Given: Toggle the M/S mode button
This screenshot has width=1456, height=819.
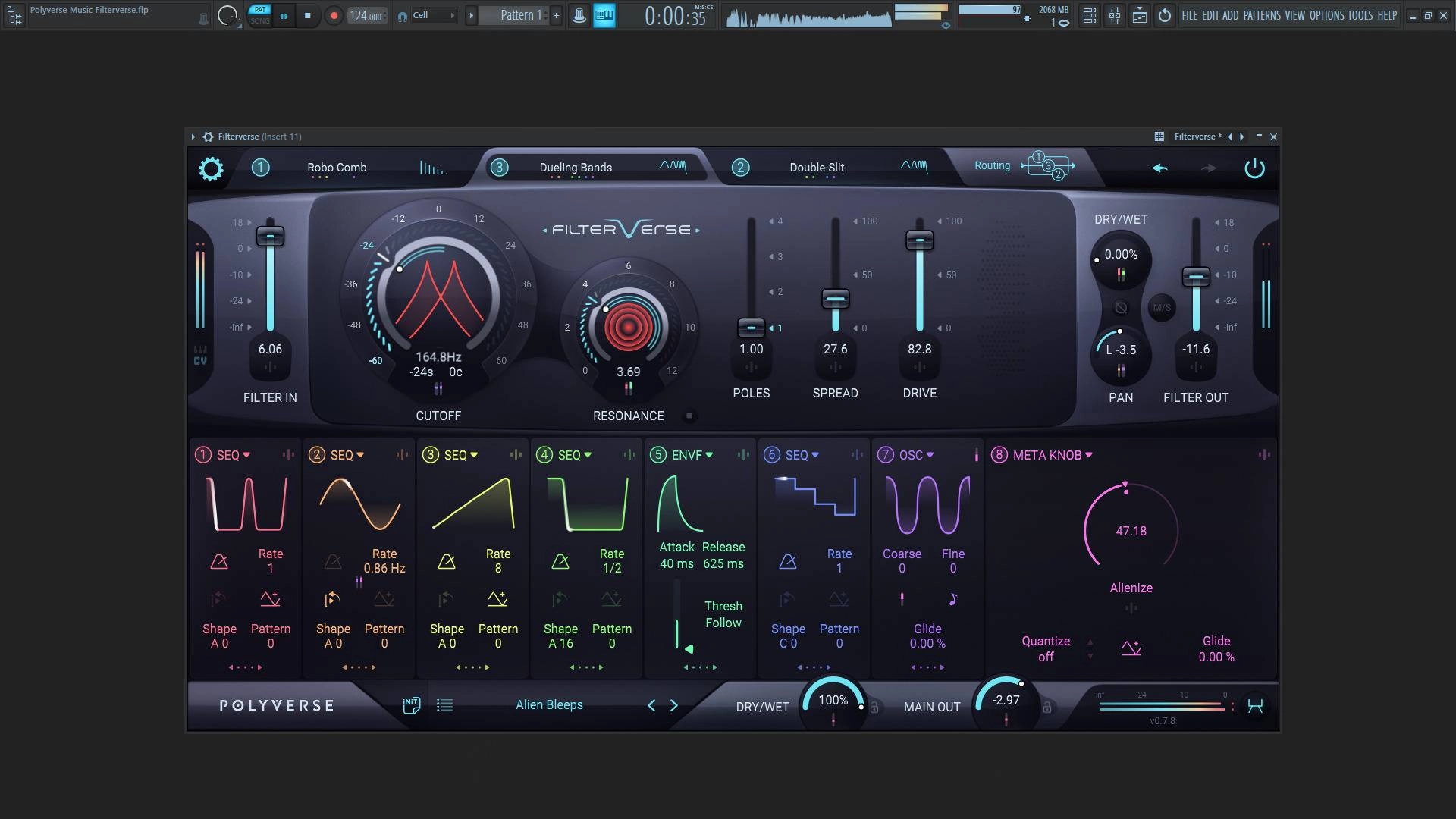Looking at the screenshot, I should click(1161, 307).
